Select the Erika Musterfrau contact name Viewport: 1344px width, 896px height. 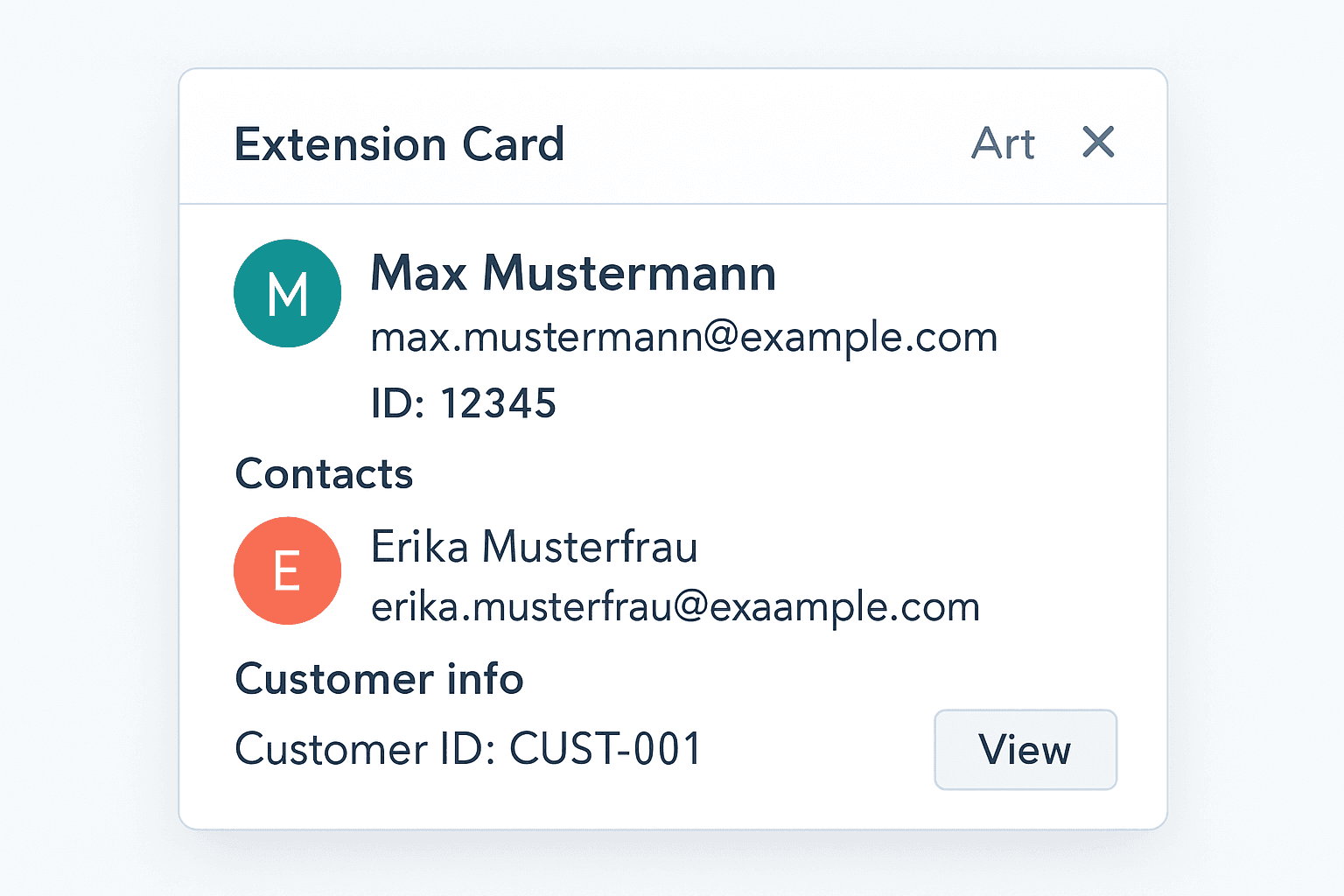534,547
